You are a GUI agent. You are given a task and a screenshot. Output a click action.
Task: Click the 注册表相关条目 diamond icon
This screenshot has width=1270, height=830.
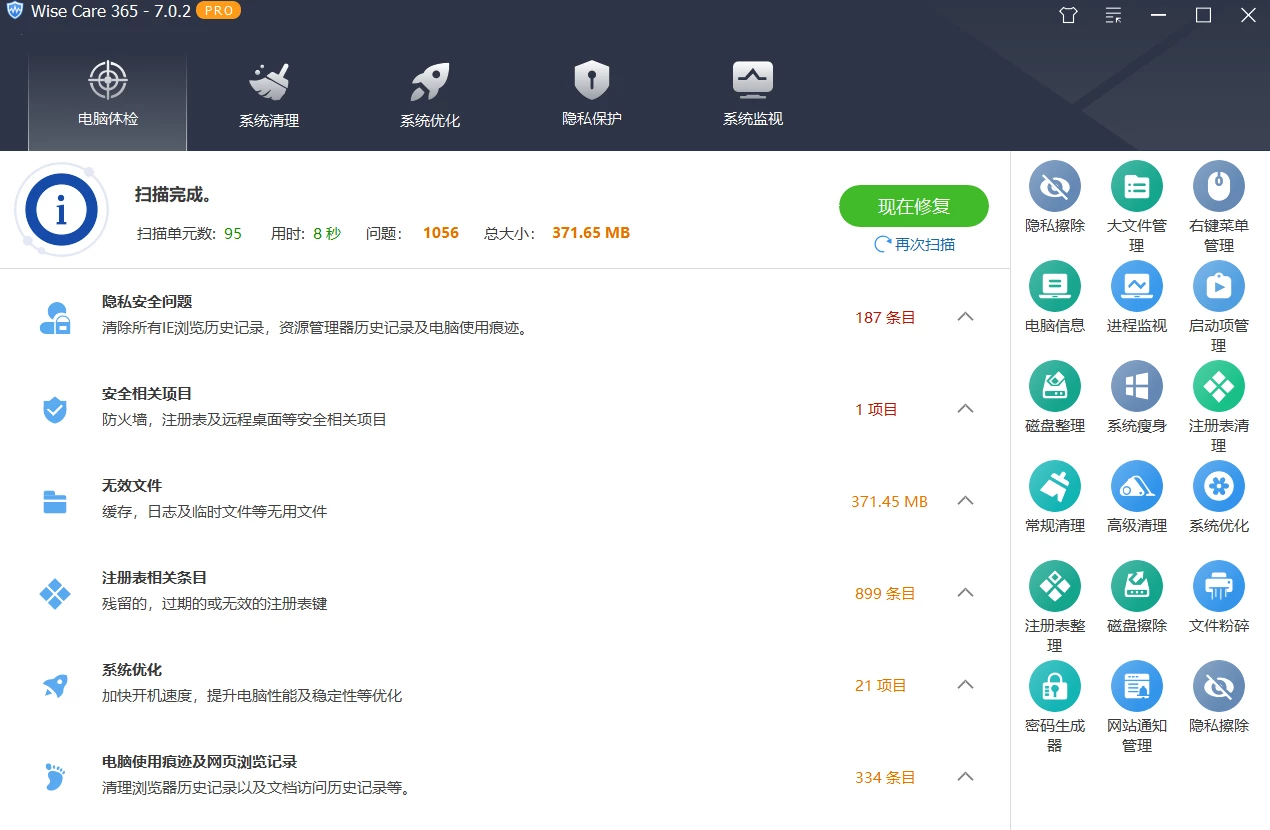(55, 593)
